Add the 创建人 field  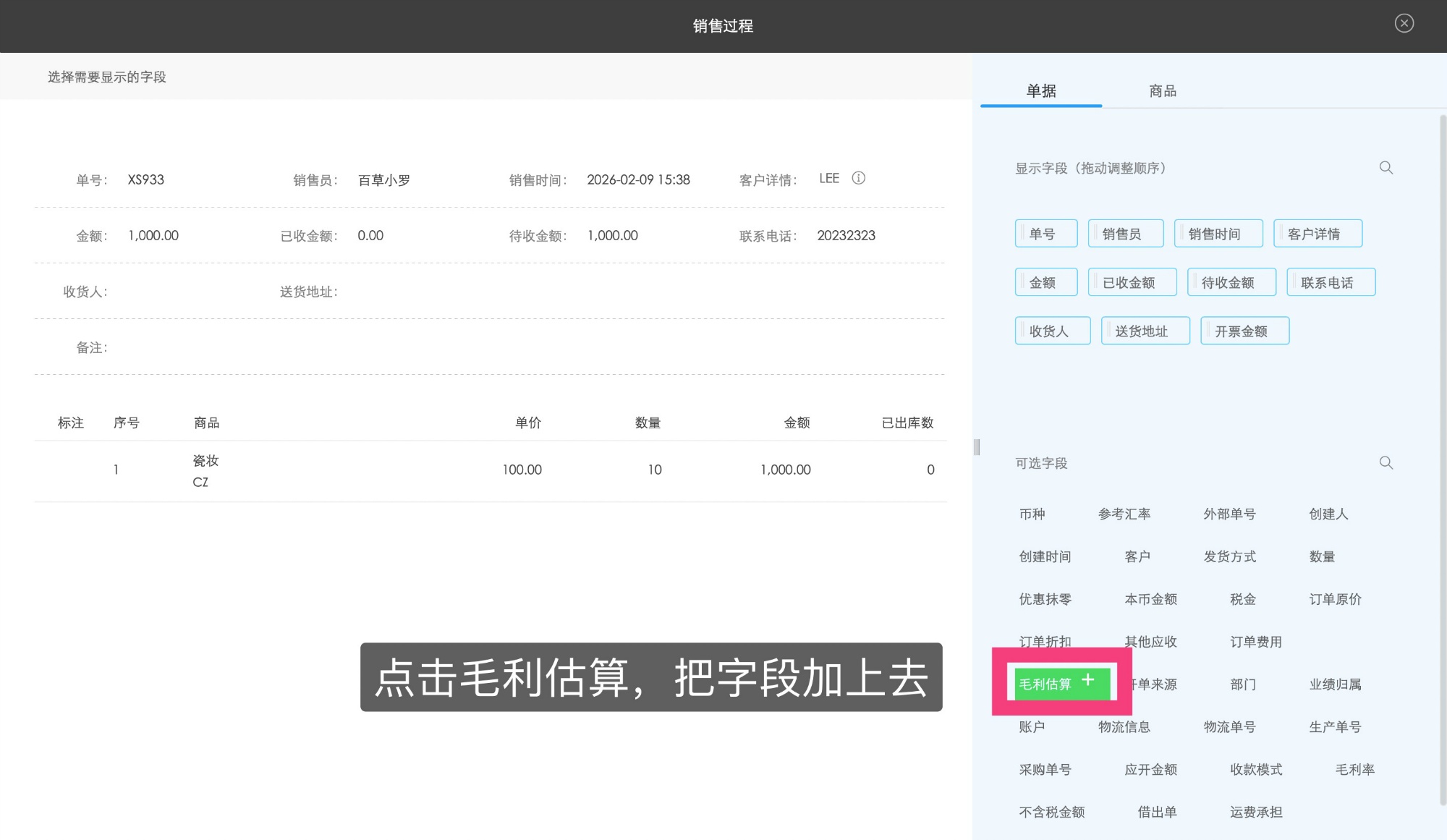pos(1328,514)
